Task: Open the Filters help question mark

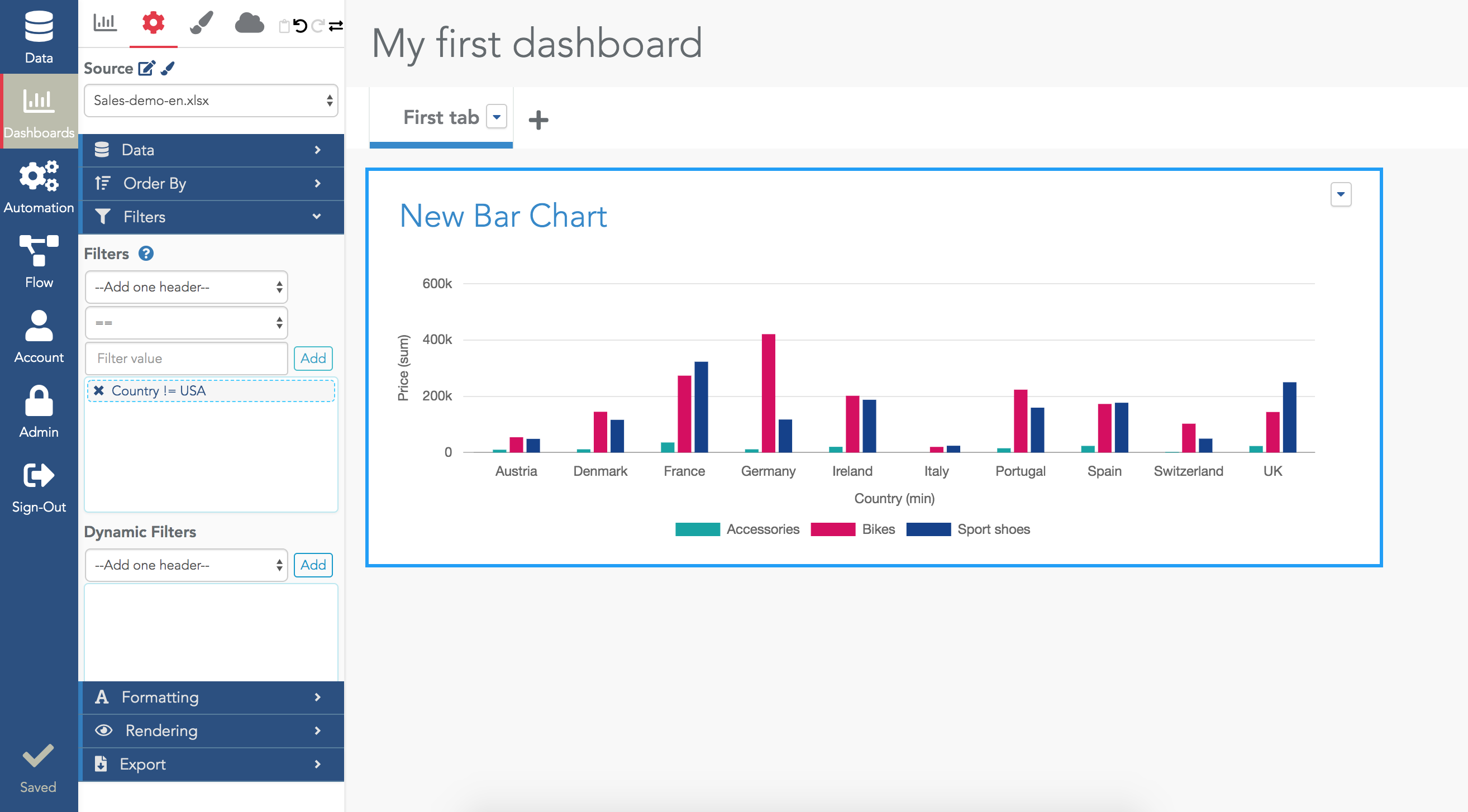Action: (x=146, y=254)
